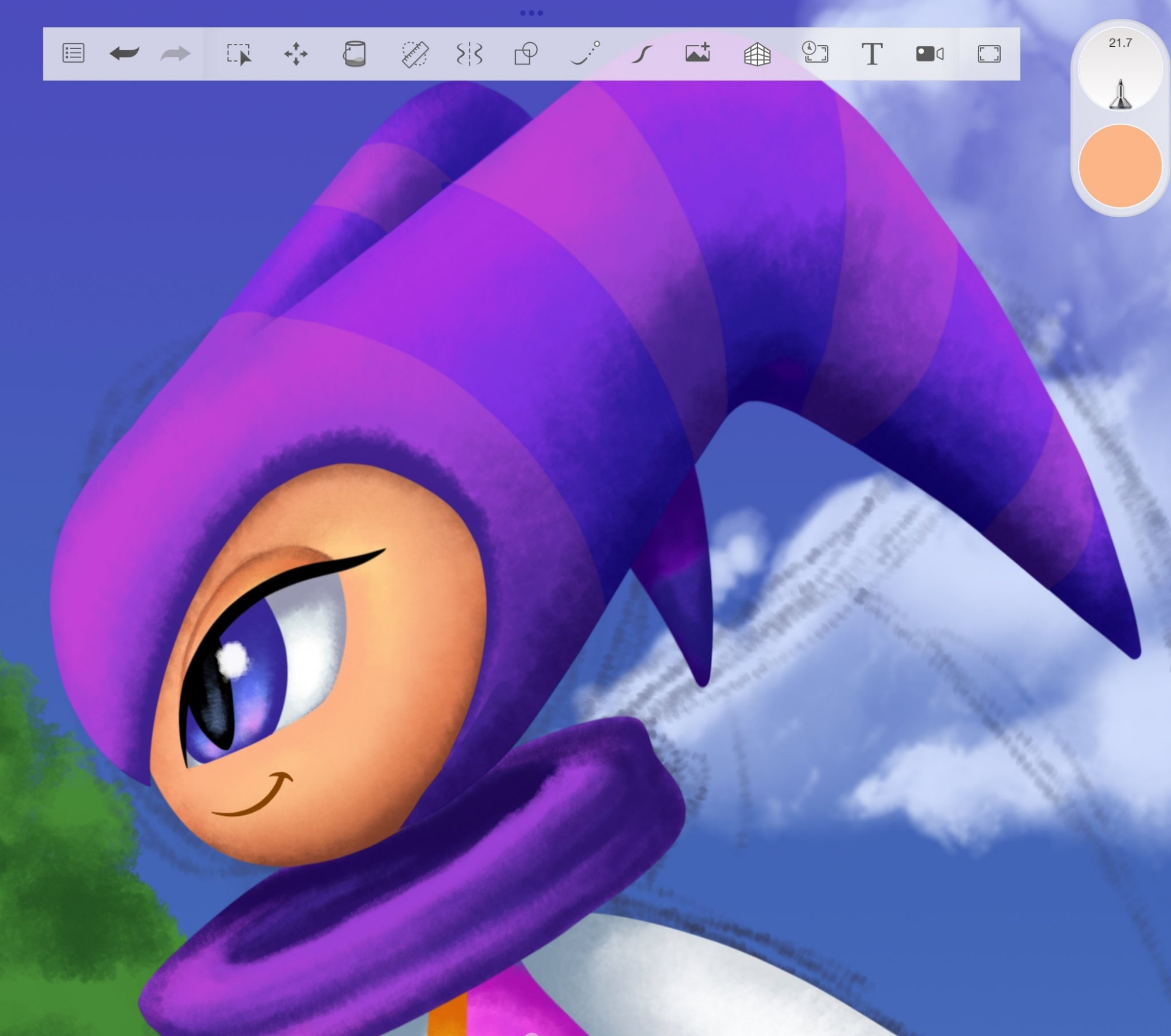Import an image into canvas

[698, 53]
